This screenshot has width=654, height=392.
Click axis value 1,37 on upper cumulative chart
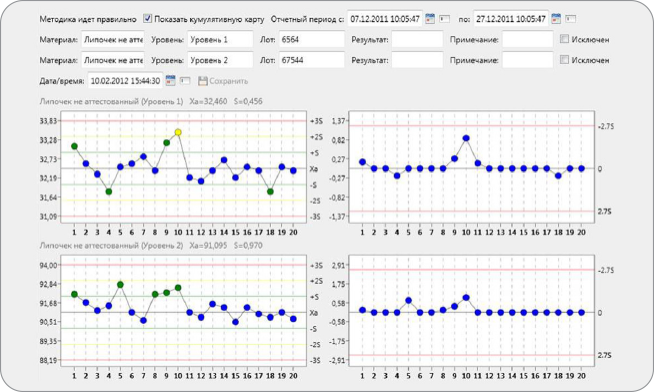(x=339, y=121)
